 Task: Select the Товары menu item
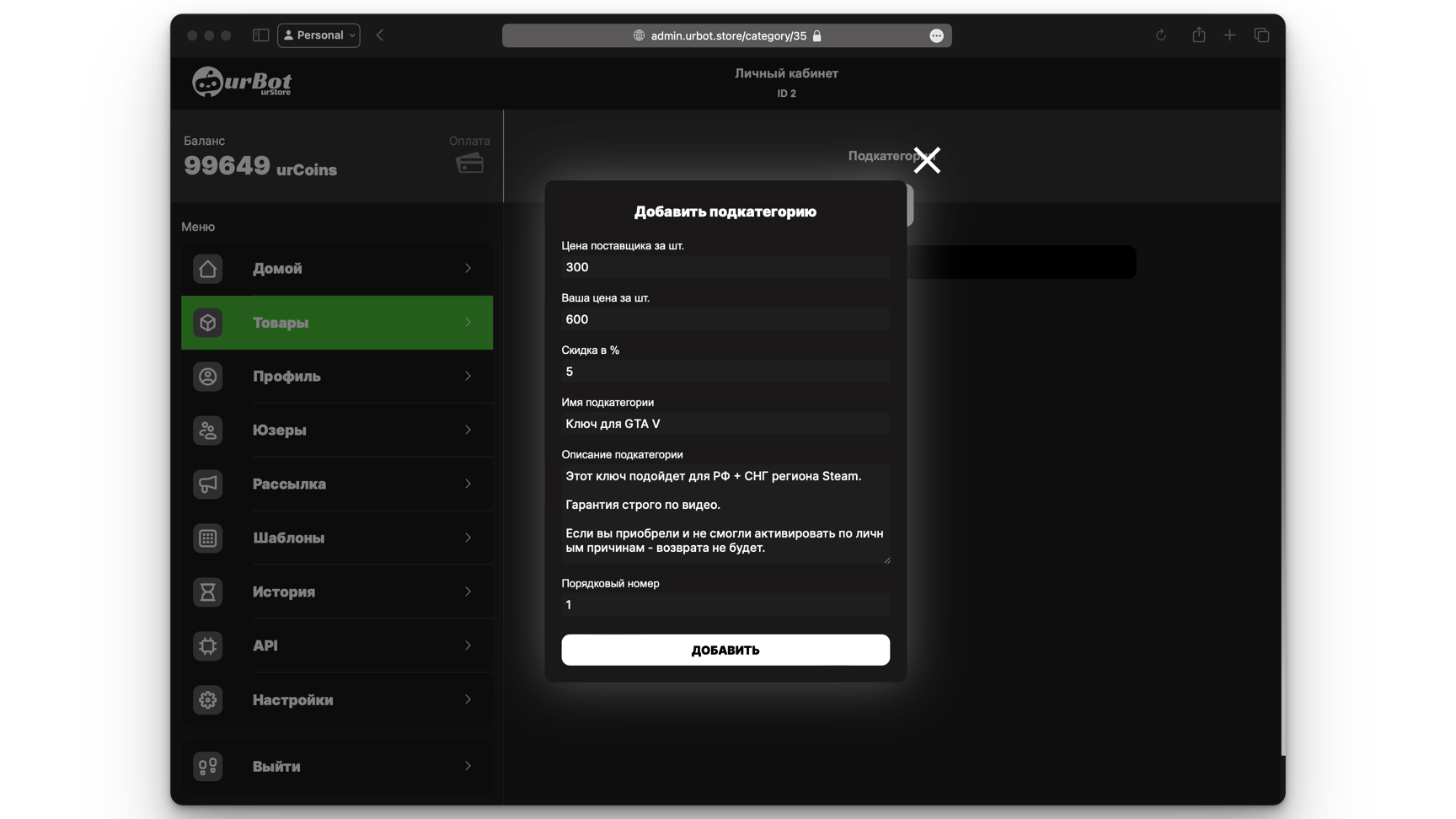pos(337,323)
